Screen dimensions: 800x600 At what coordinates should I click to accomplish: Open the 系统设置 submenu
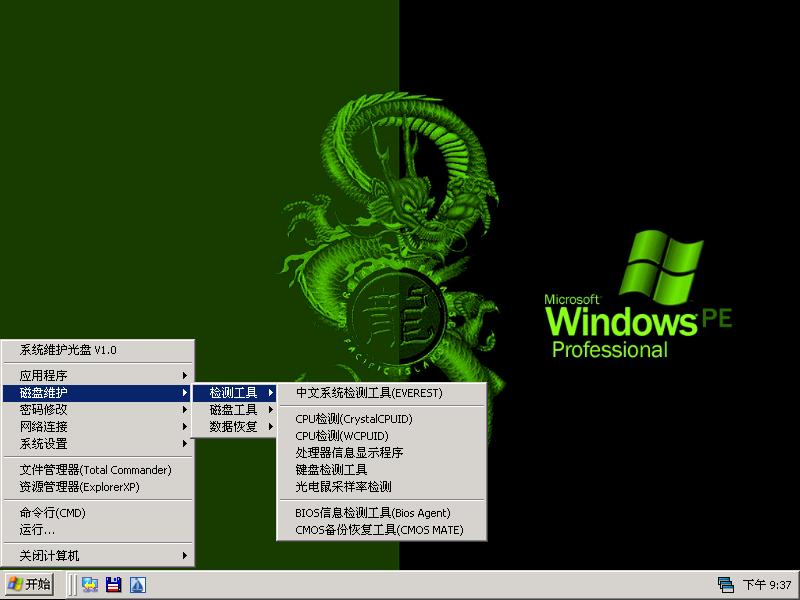point(98,444)
